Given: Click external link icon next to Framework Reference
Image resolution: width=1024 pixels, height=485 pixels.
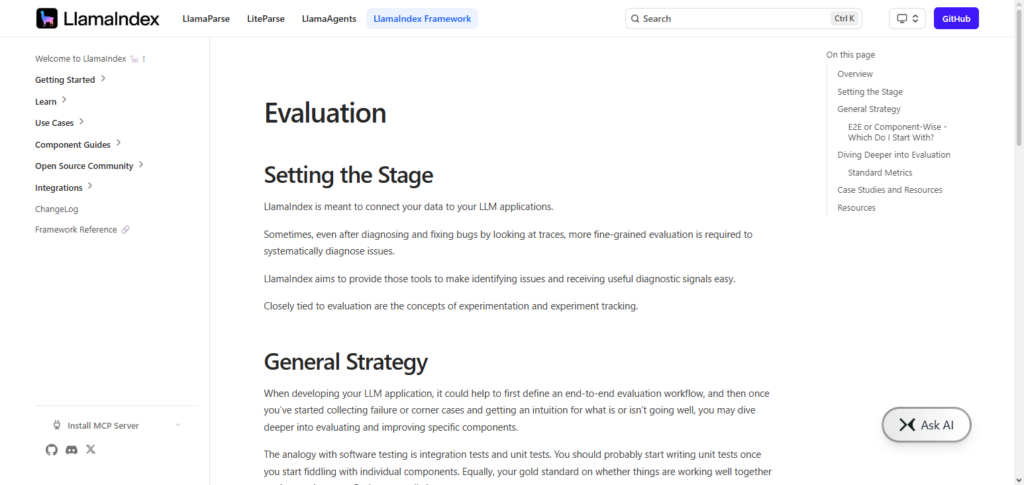Looking at the screenshot, I should (125, 230).
